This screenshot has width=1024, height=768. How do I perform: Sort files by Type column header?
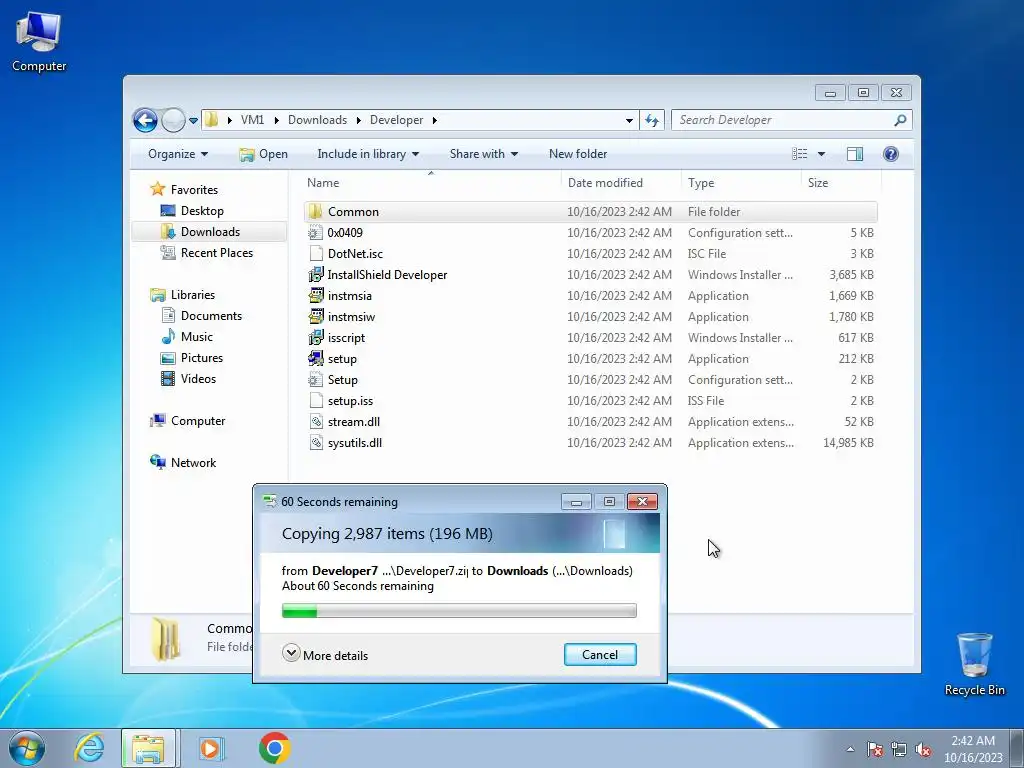(x=741, y=183)
